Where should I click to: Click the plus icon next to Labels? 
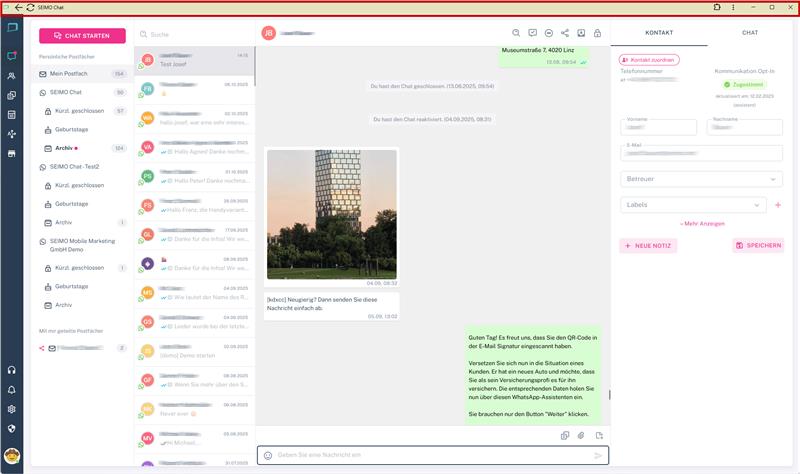point(778,205)
